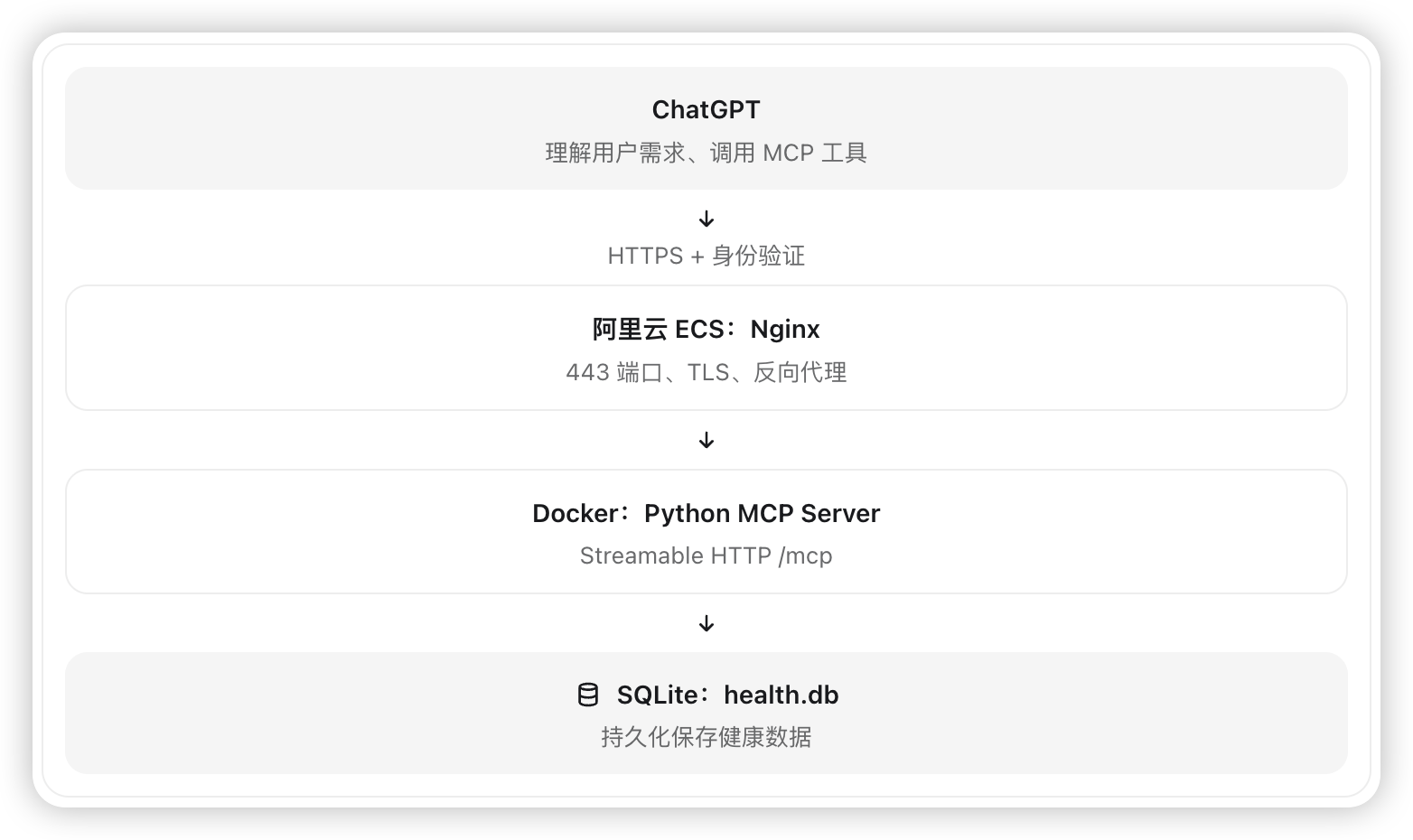The image size is (1413, 840).
Task: Click the arrow above the SQLite box
Action: point(706,624)
